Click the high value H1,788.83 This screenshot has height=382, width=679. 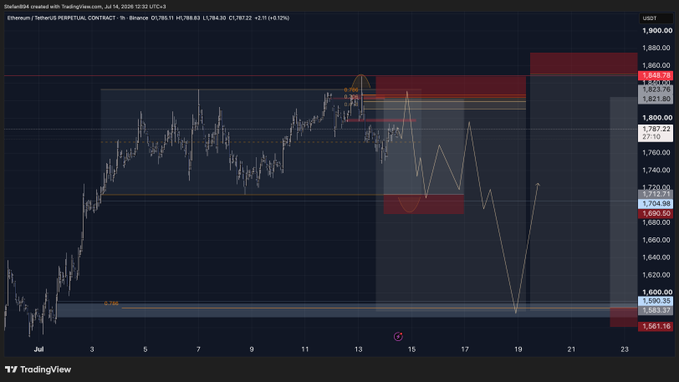(x=188, y=18)
